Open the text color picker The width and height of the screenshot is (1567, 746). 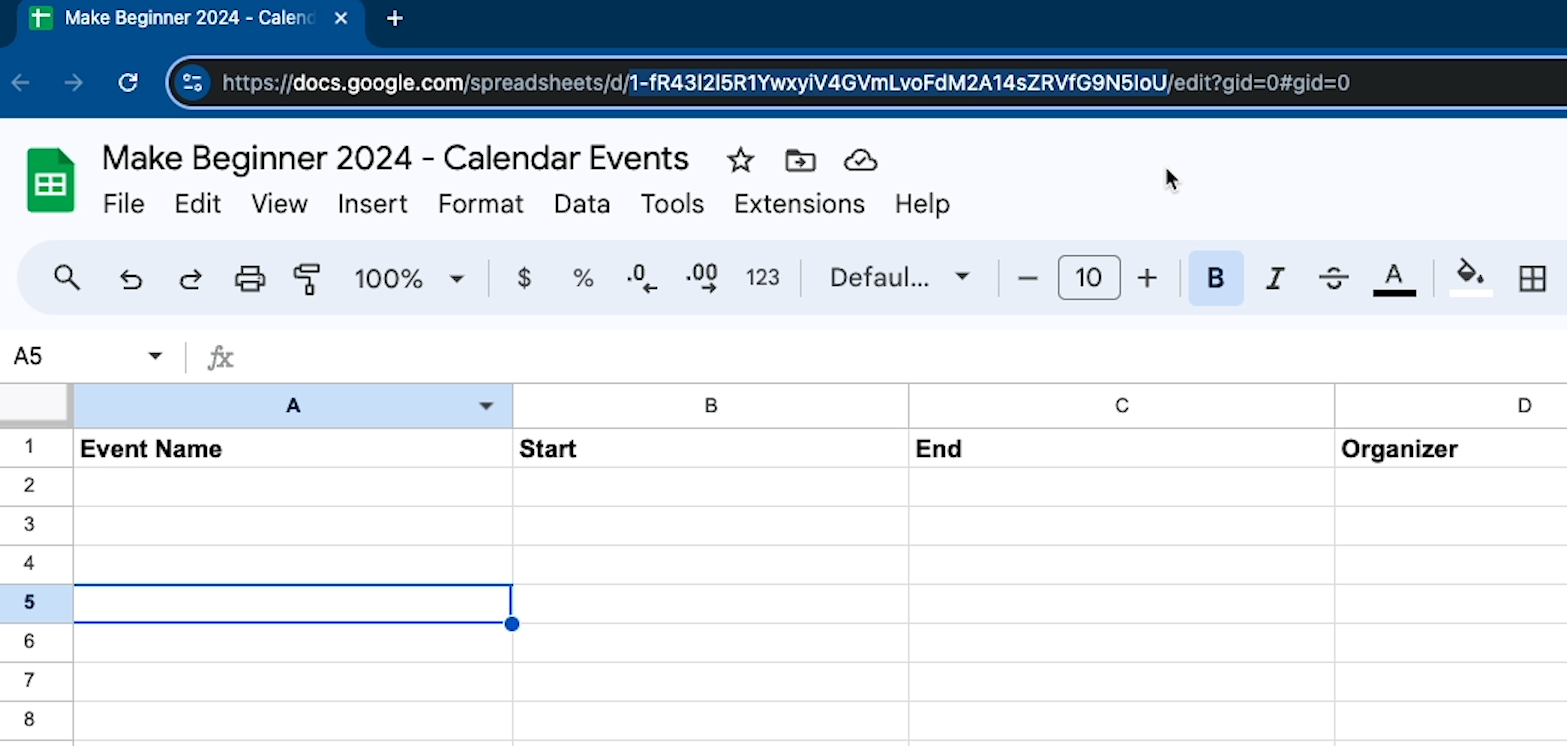tap(1394, 278)
